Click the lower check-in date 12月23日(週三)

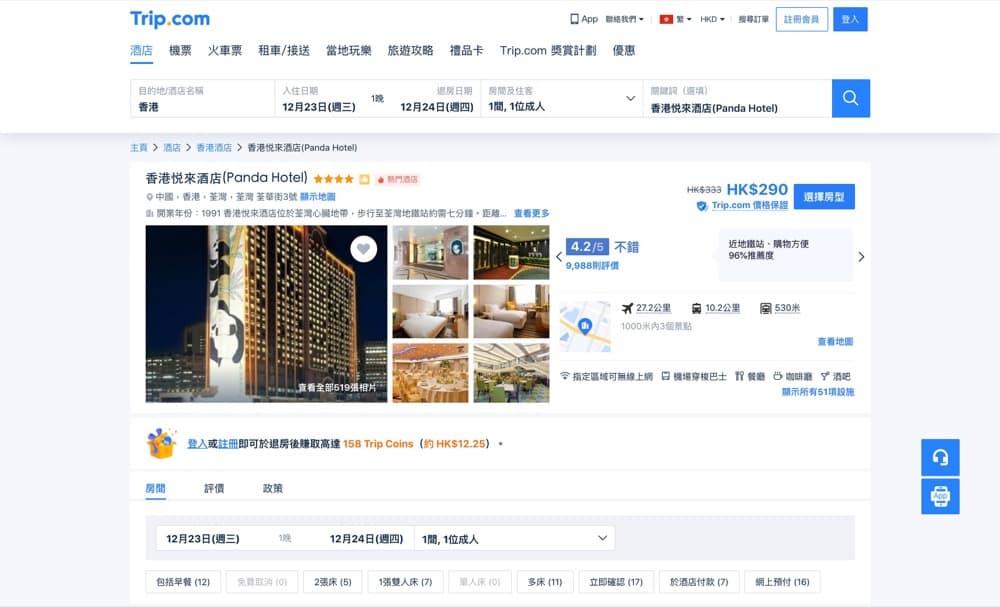point(203,539)
